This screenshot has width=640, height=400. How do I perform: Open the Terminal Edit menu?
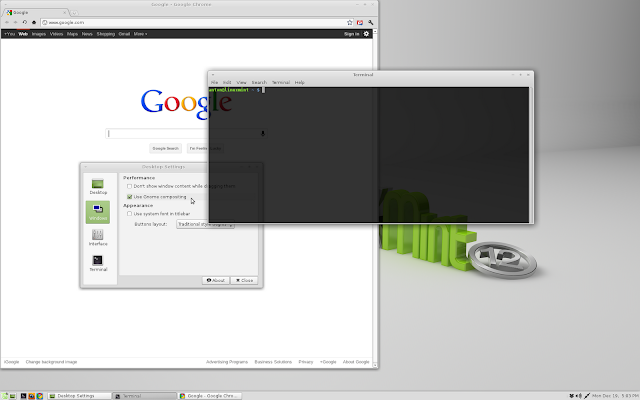[227, 82]
